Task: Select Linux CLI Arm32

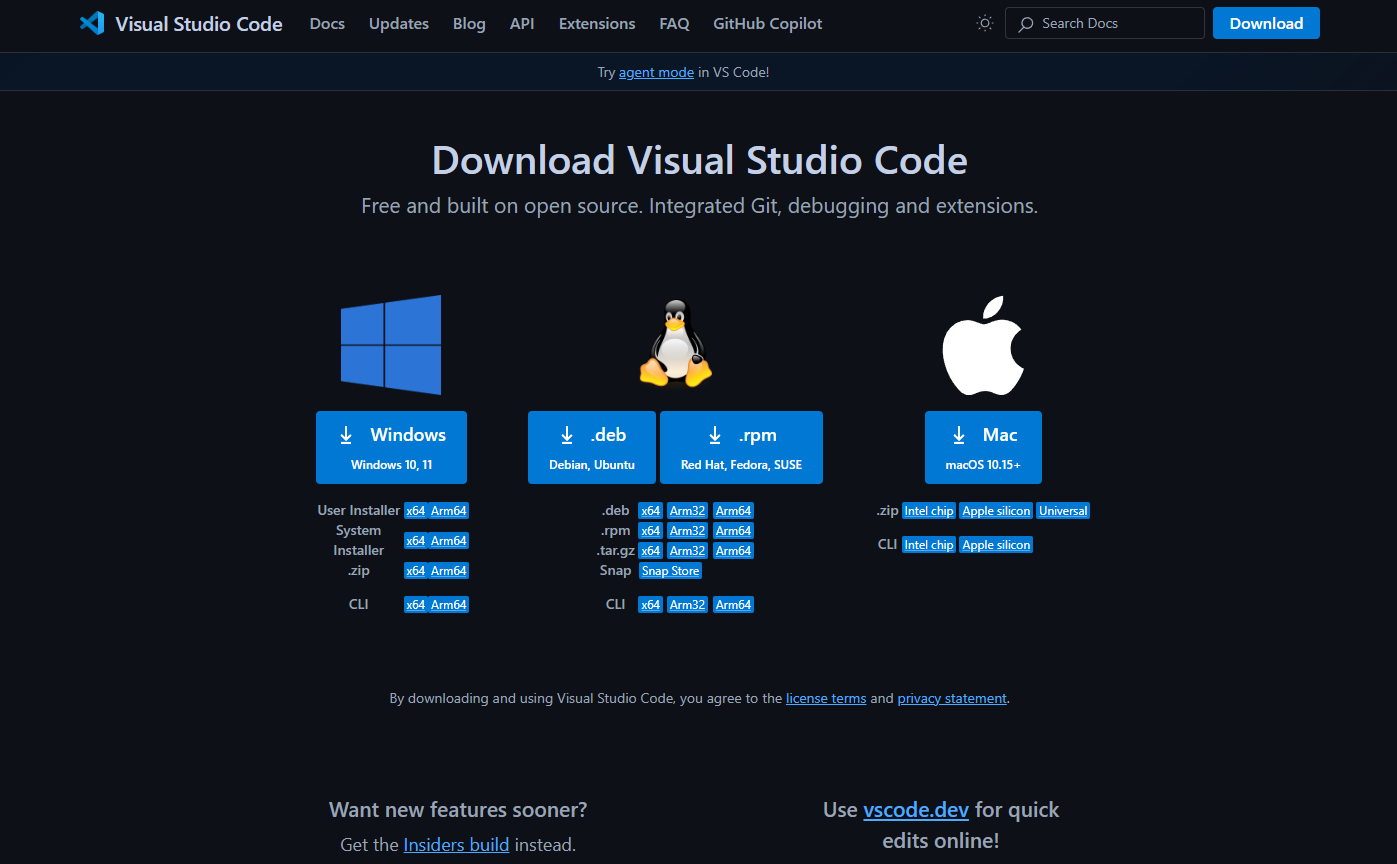Action: 688,605
